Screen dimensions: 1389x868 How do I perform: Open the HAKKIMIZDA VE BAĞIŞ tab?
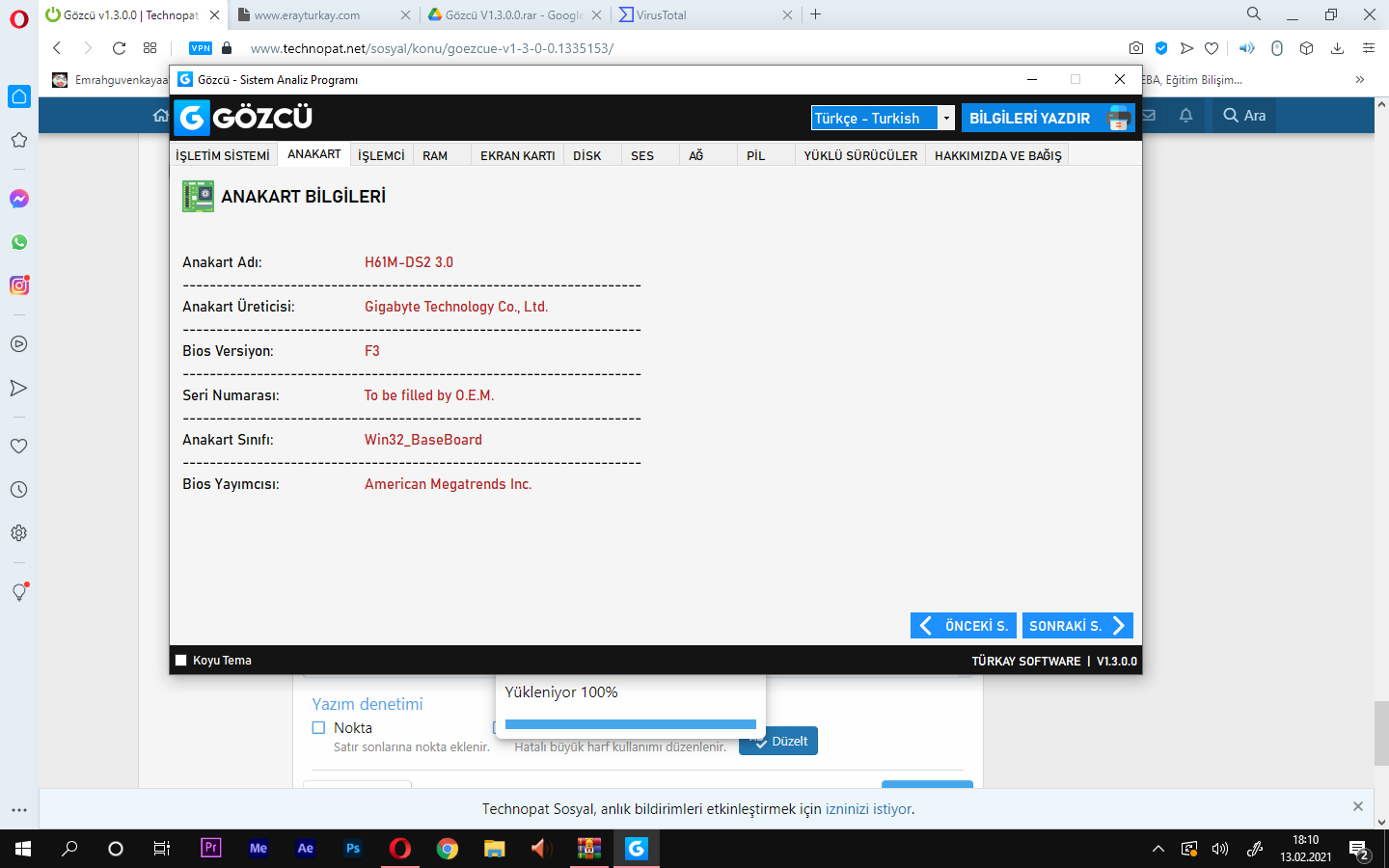998,155
